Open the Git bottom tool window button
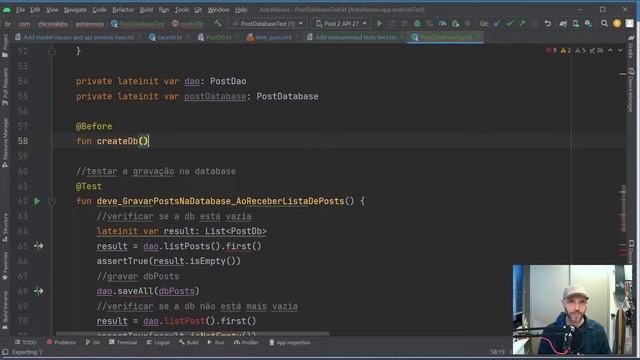This screenshot has width=640, height=360. [x=93, y=342]
